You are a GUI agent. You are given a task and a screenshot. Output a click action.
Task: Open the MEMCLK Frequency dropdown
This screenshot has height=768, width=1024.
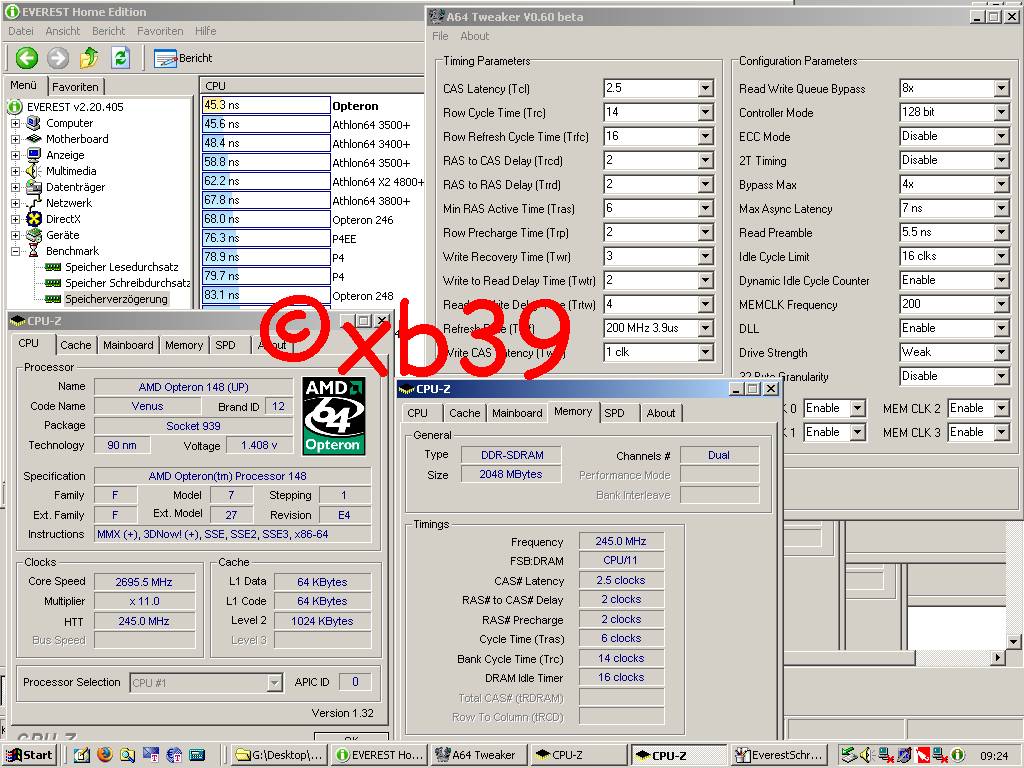click(x=1002, y=304)
